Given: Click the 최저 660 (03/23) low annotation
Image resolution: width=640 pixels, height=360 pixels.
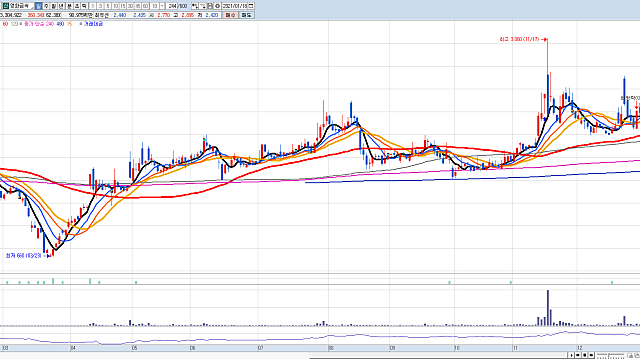Looking at the screenshot, I should coord(27,256).
